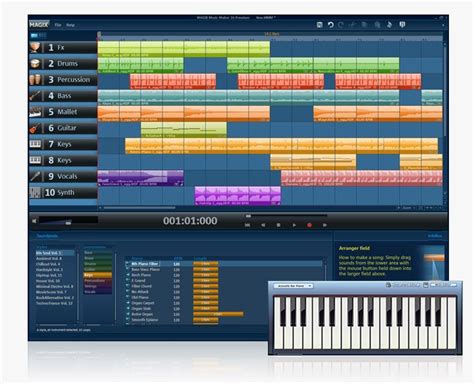Screen dimensions: 474x384
Task: Click the green Guitar clip on track 6
Action: (184, 130)
